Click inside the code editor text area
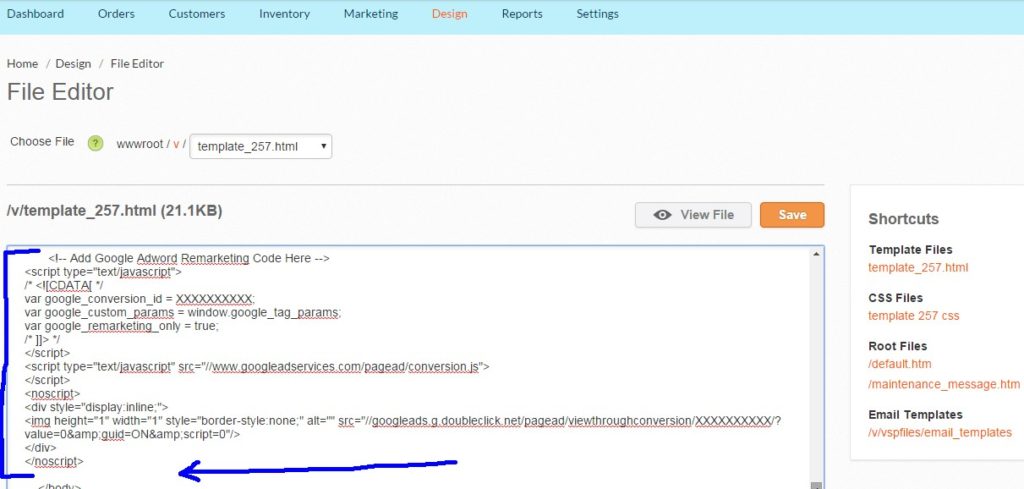The image size is (1024, 489). click(408, 368)
